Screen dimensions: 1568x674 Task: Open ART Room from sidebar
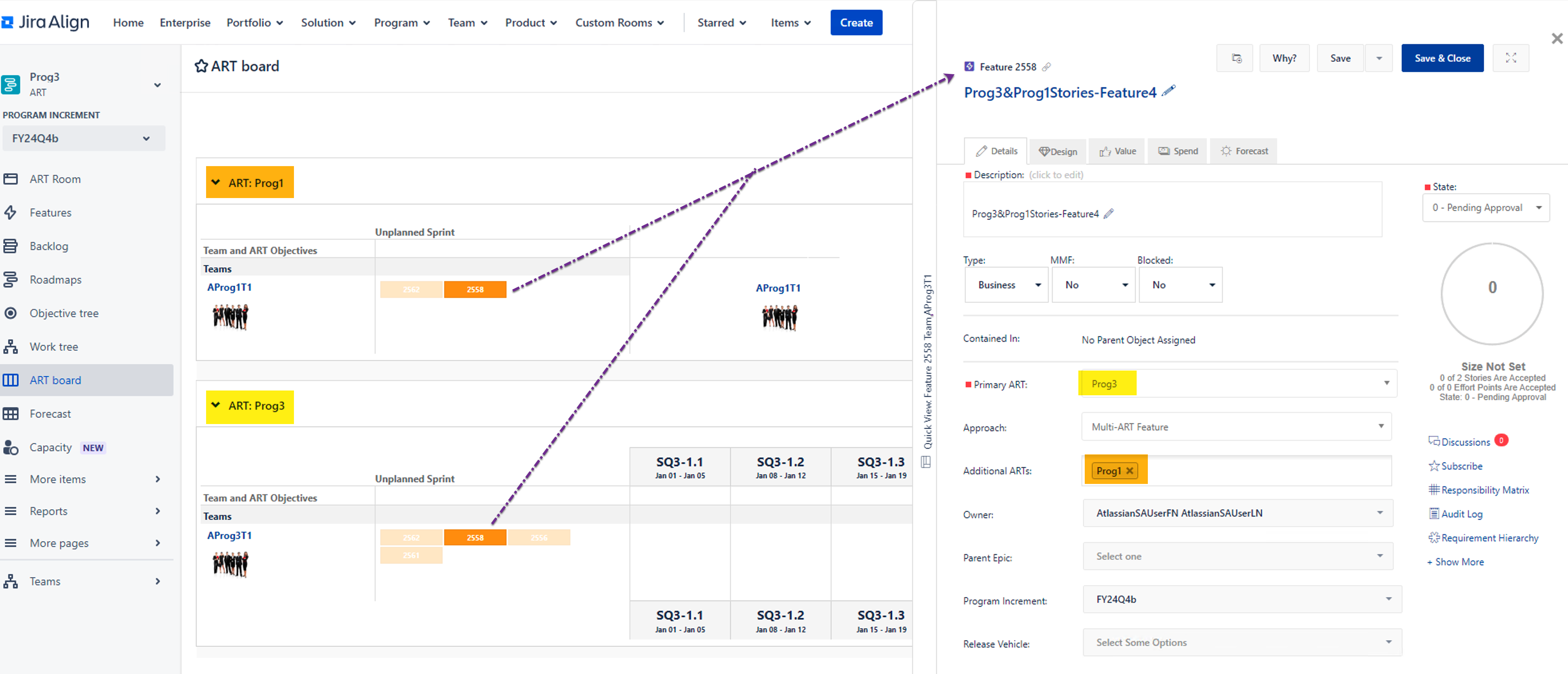point(55,179)
